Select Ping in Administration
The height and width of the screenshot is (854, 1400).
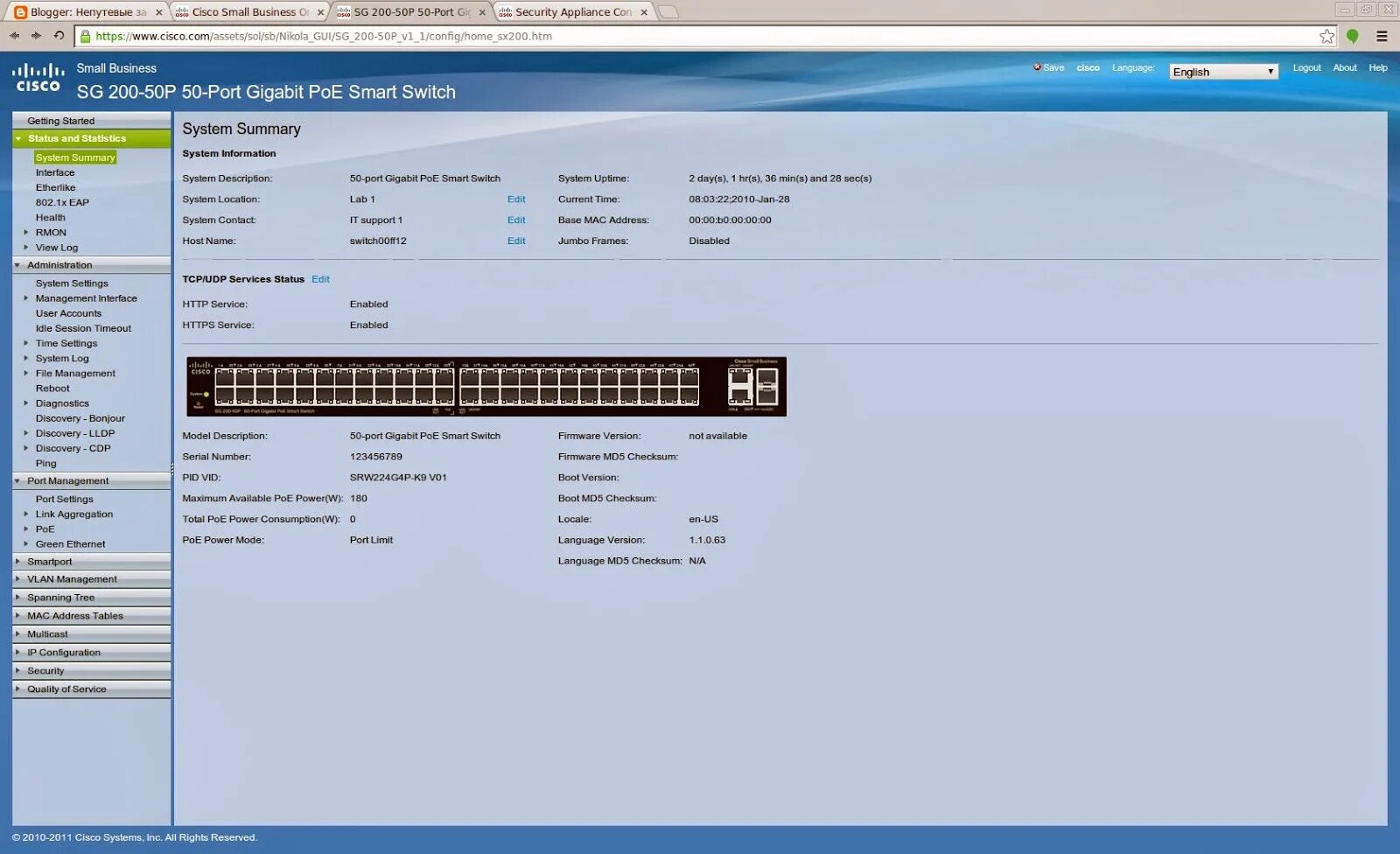[45, 464]
